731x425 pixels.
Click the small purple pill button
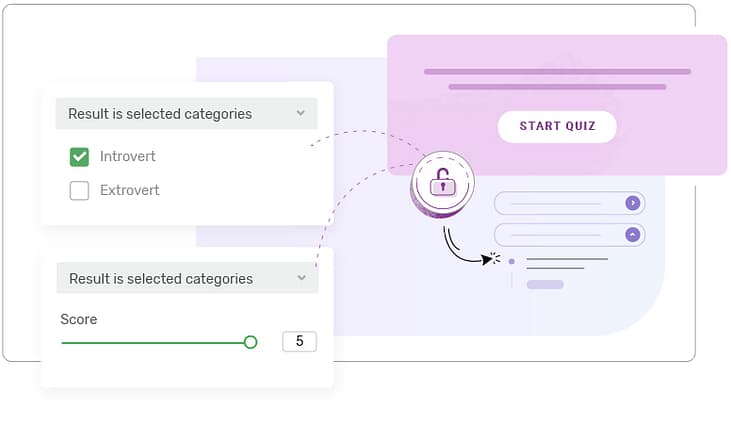(x=545, y=285)
